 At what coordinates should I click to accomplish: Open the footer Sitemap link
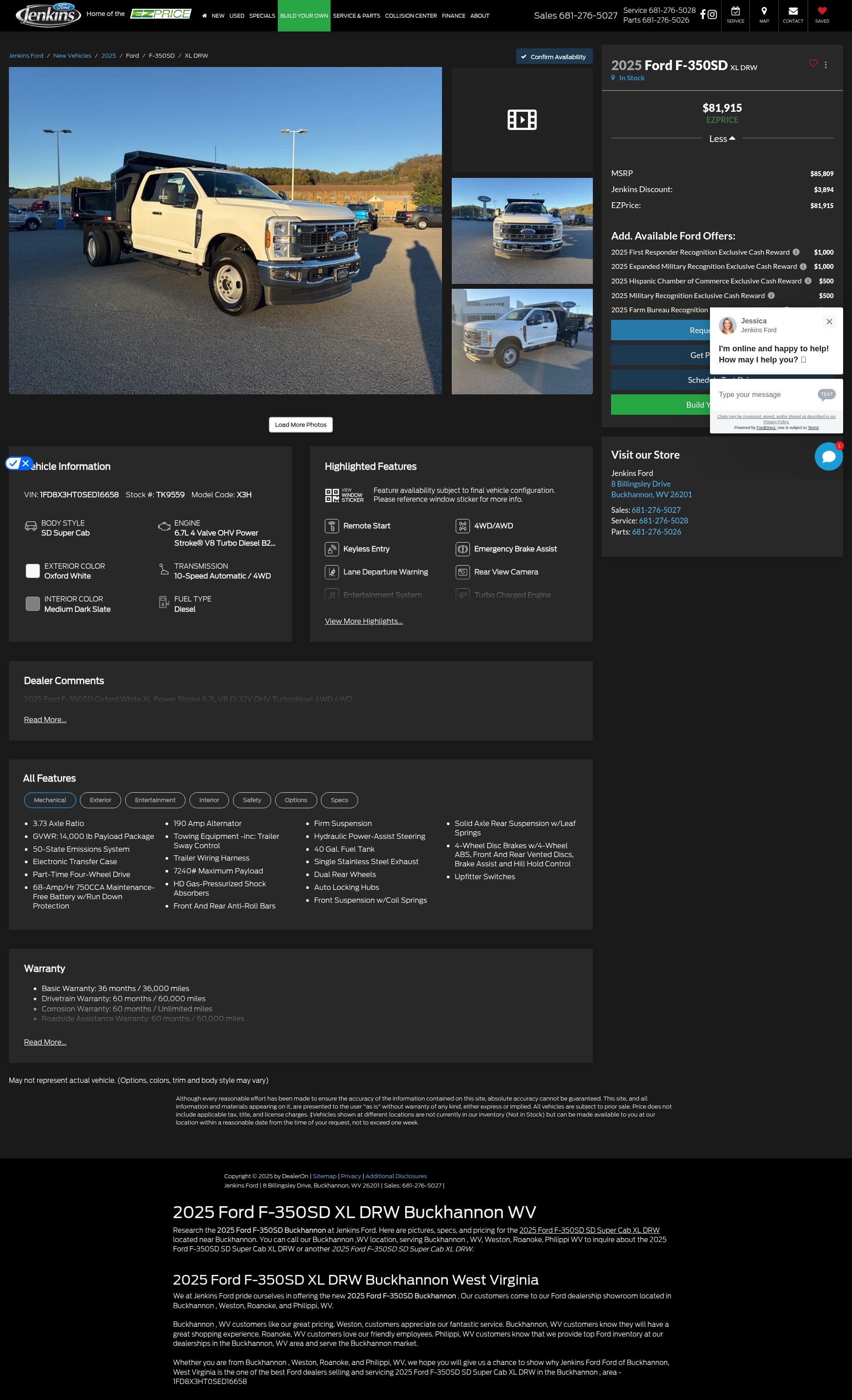[x=324, y=1176]
